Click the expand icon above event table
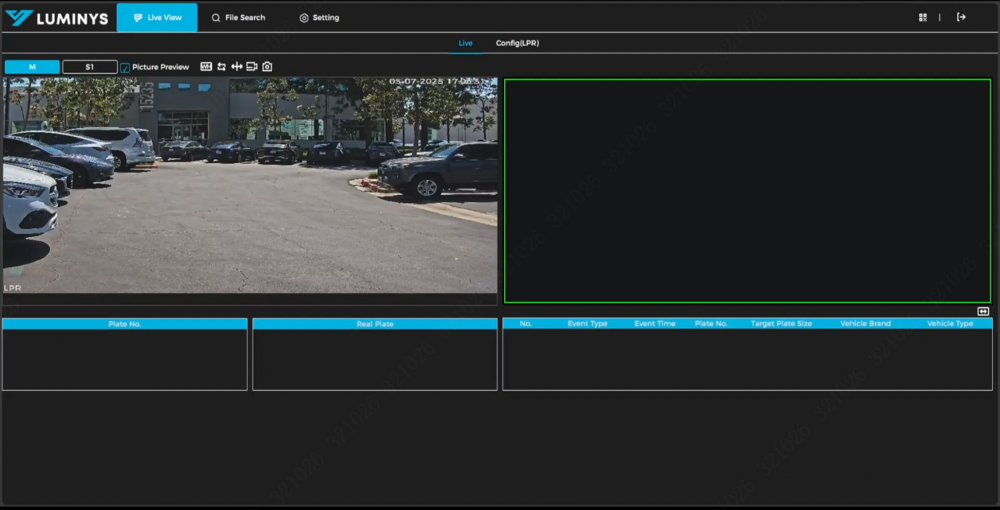The width and height of the screenshot is (1000, 510). (x=983, y=311)
